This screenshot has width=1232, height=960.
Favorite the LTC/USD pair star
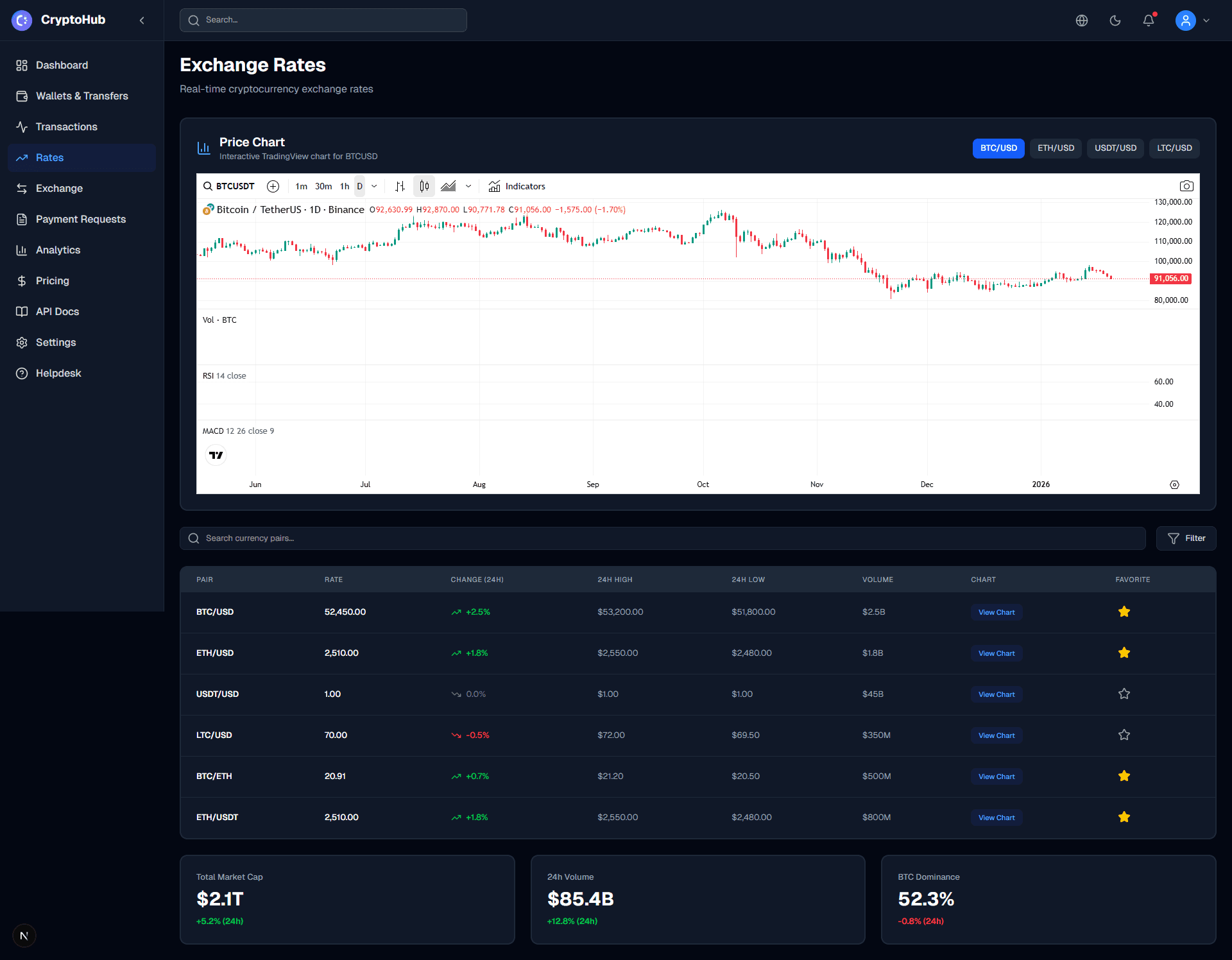tap(1124, 735)
